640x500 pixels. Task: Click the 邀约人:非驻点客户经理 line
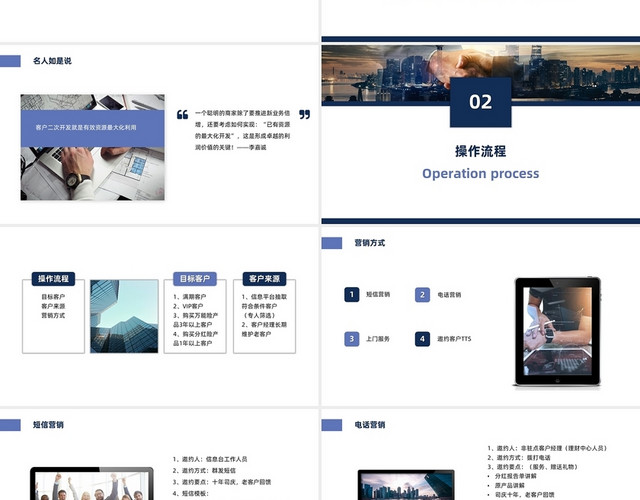click(x=547, y=448)
